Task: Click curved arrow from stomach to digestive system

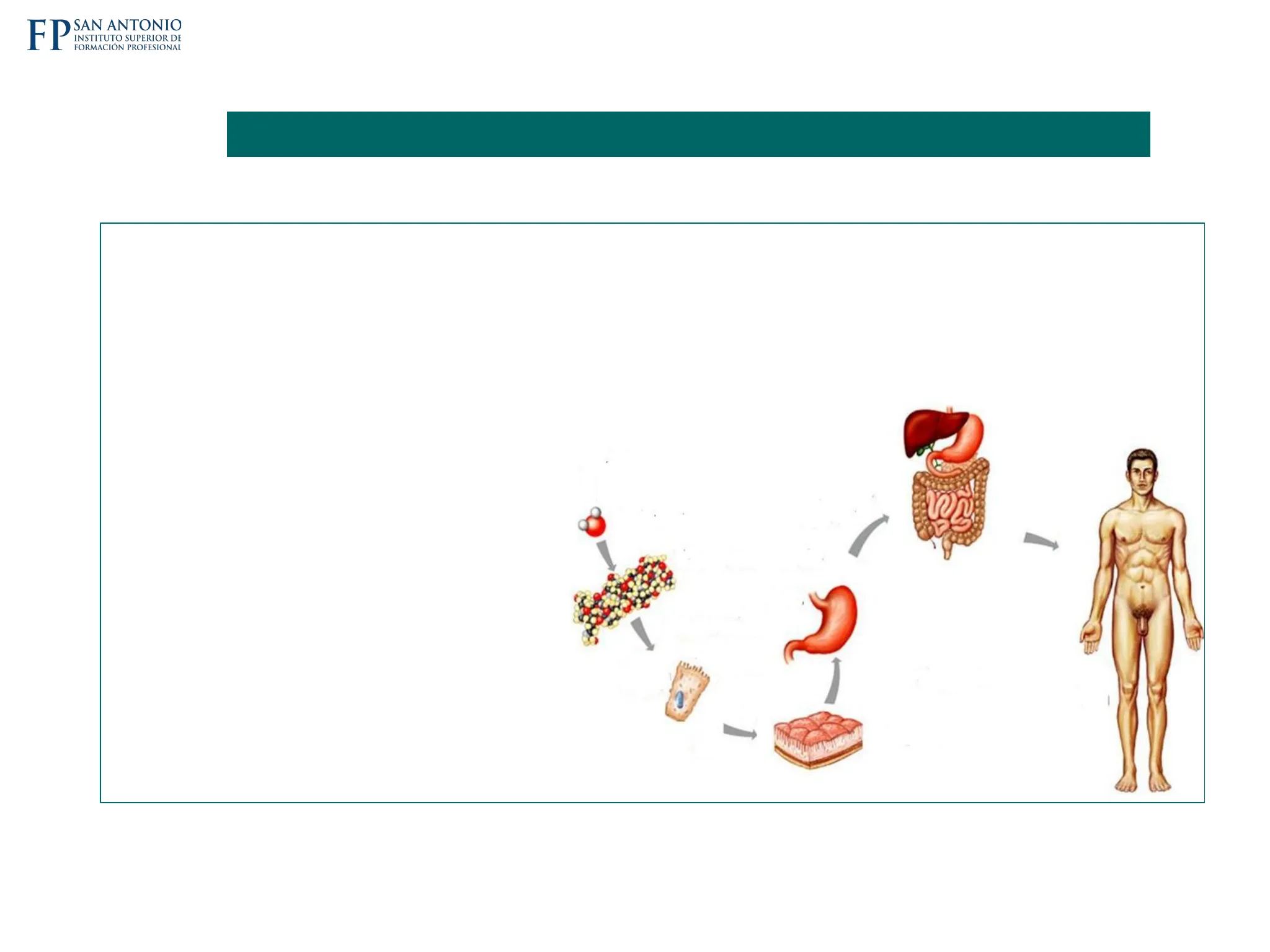Action: pos(868,535)
